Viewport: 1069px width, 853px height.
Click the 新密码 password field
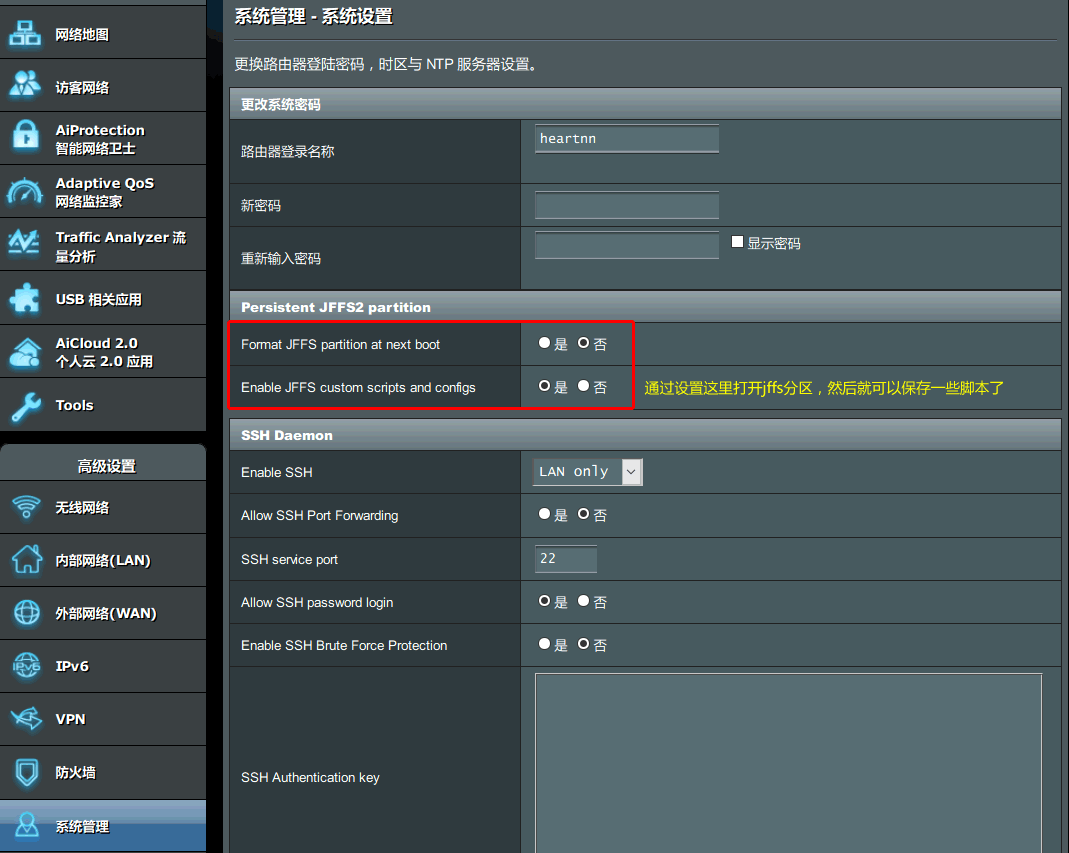[626, 205]
